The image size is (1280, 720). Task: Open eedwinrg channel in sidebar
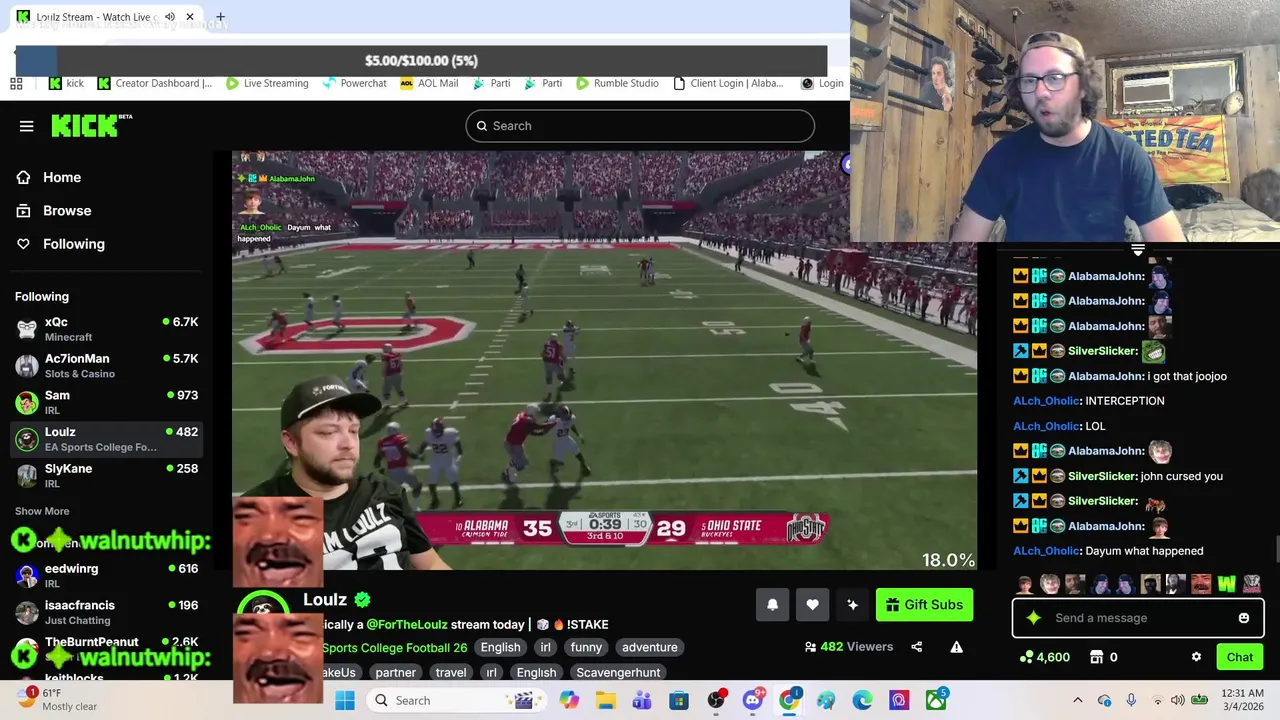[x=107, y=575]
